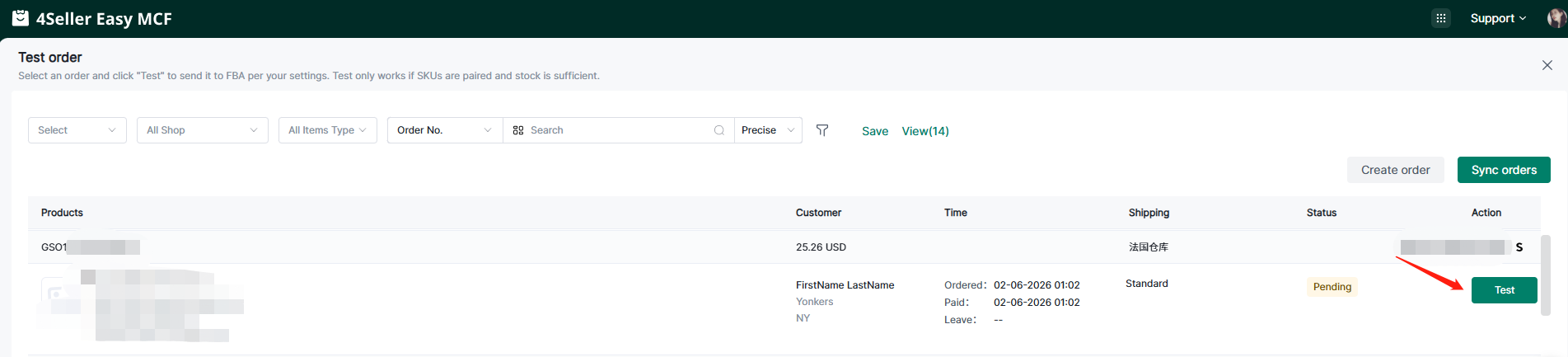Expand the Support menu
Screen dimensions: 1568x357
click(1497, 18)
